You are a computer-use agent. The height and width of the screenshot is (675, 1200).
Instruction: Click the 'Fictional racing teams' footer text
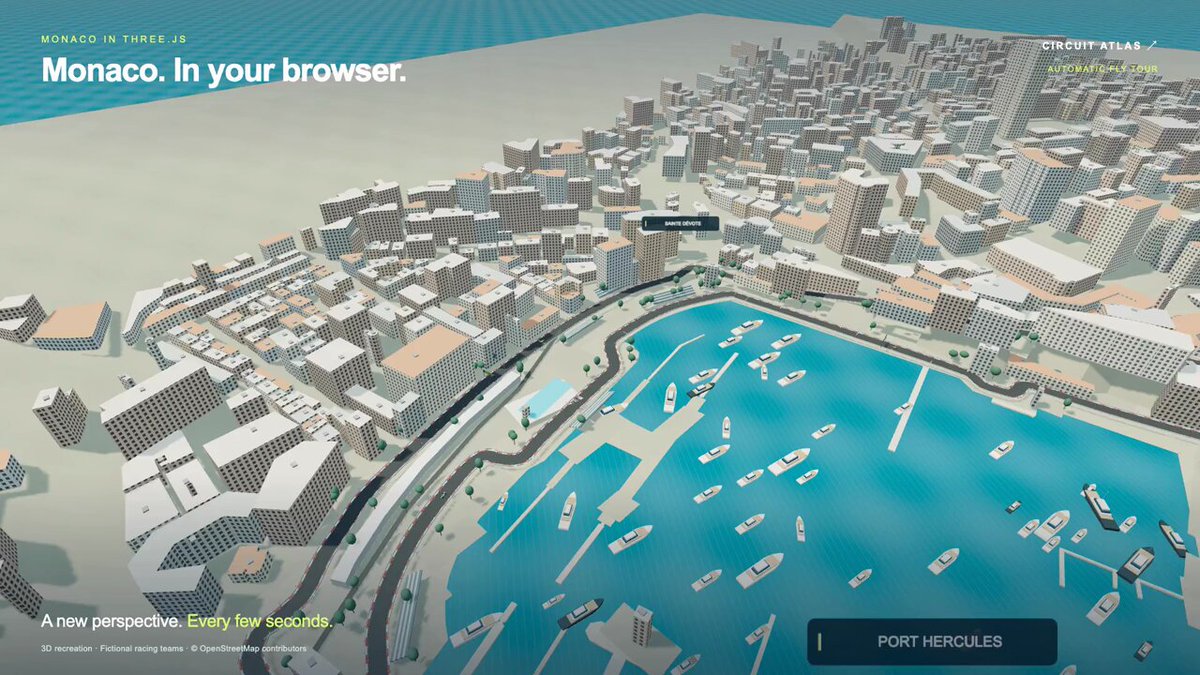pos(141,648)
